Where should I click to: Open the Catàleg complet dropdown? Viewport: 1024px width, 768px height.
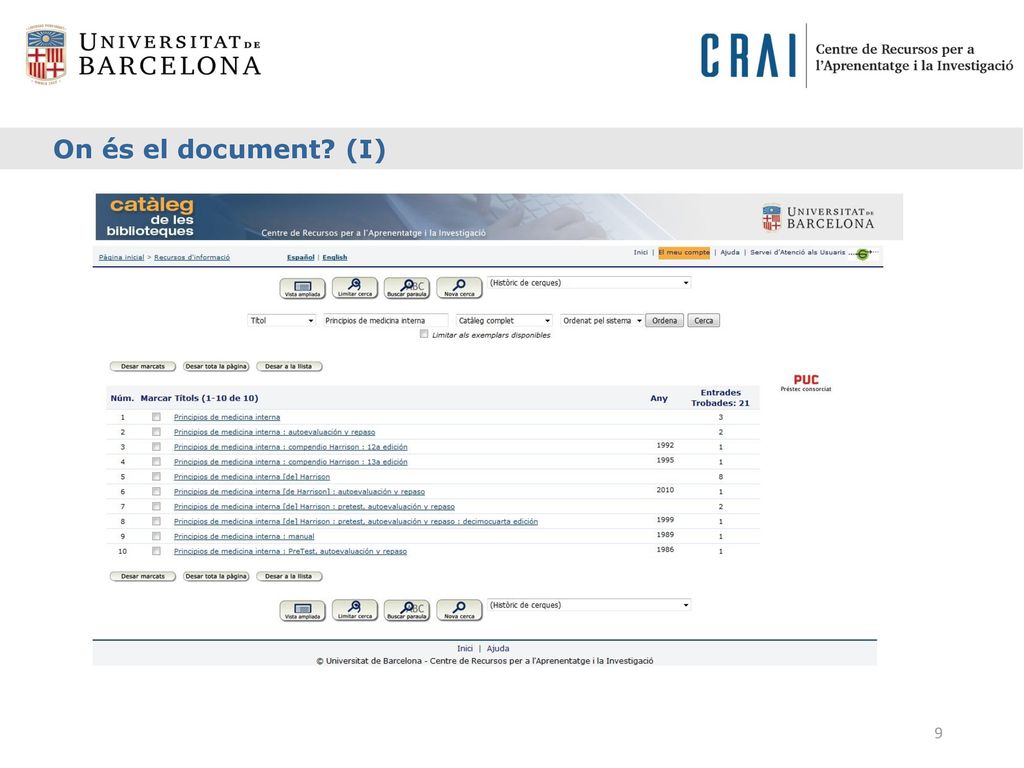(505, 321)
